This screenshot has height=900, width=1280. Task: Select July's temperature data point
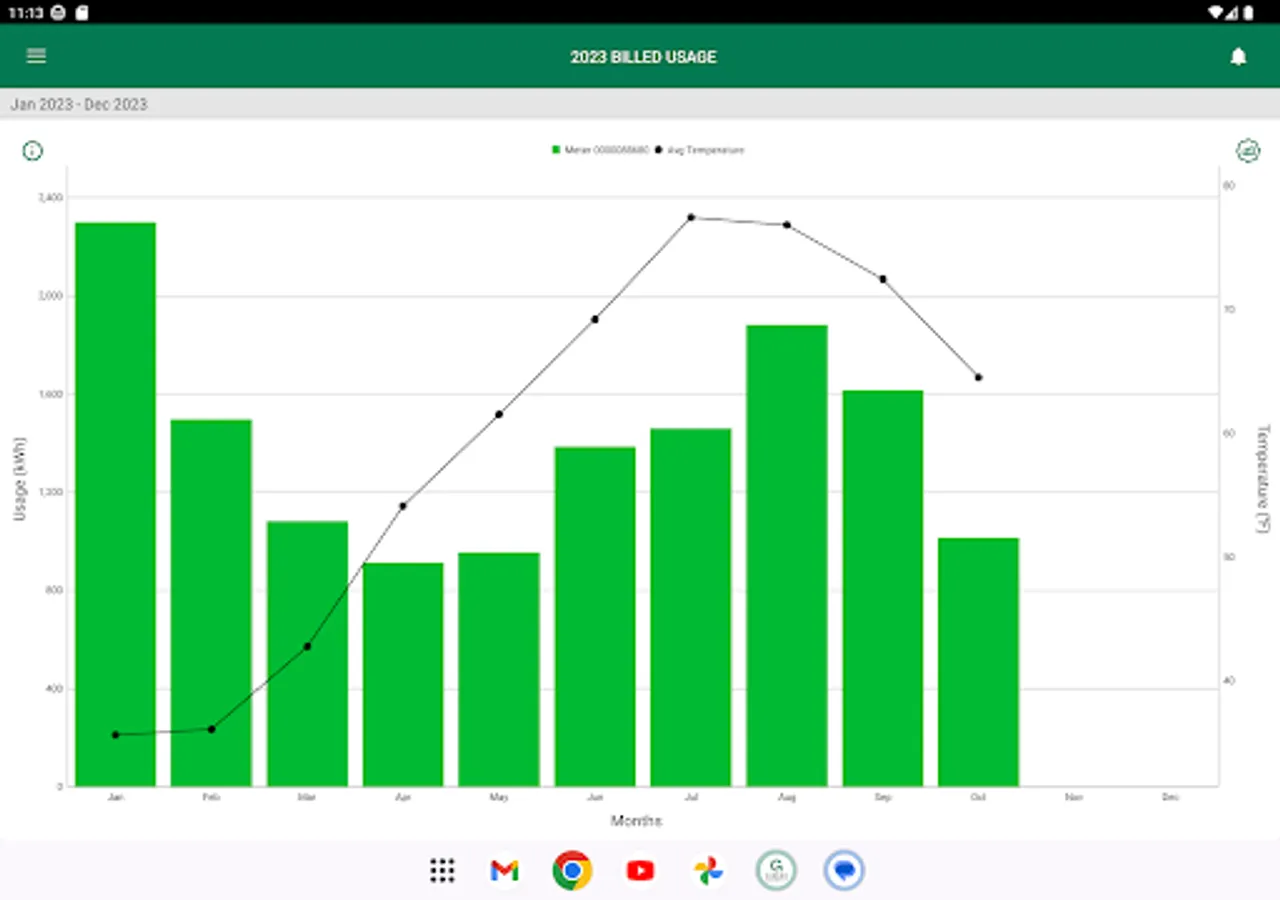691,217
